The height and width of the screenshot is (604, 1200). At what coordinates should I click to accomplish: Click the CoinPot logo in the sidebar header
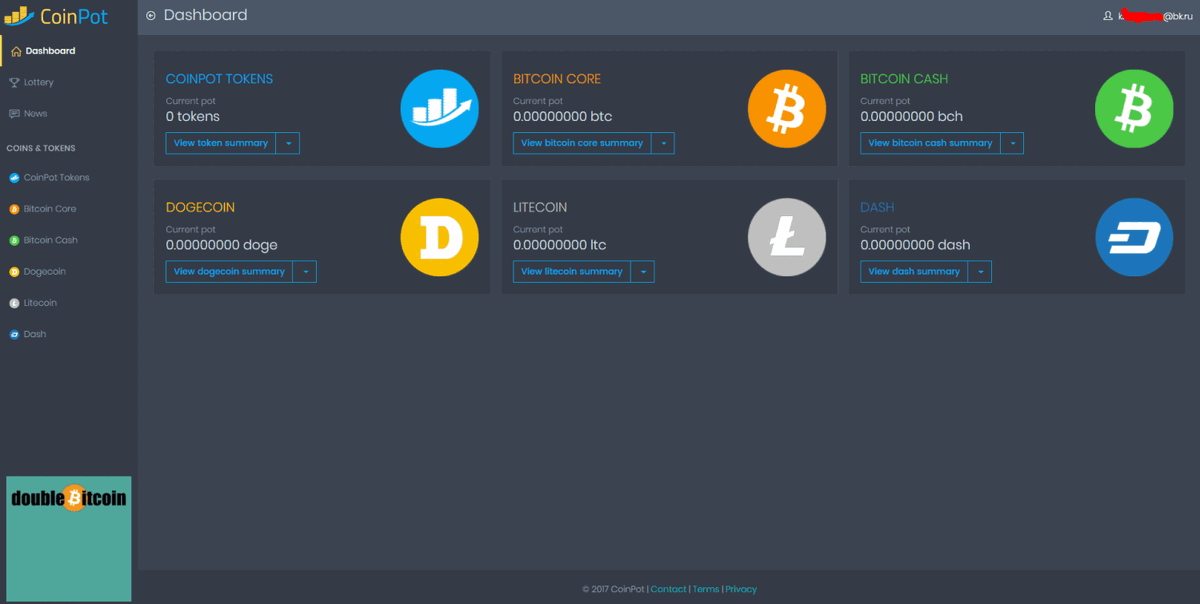(x=56, y=16)
